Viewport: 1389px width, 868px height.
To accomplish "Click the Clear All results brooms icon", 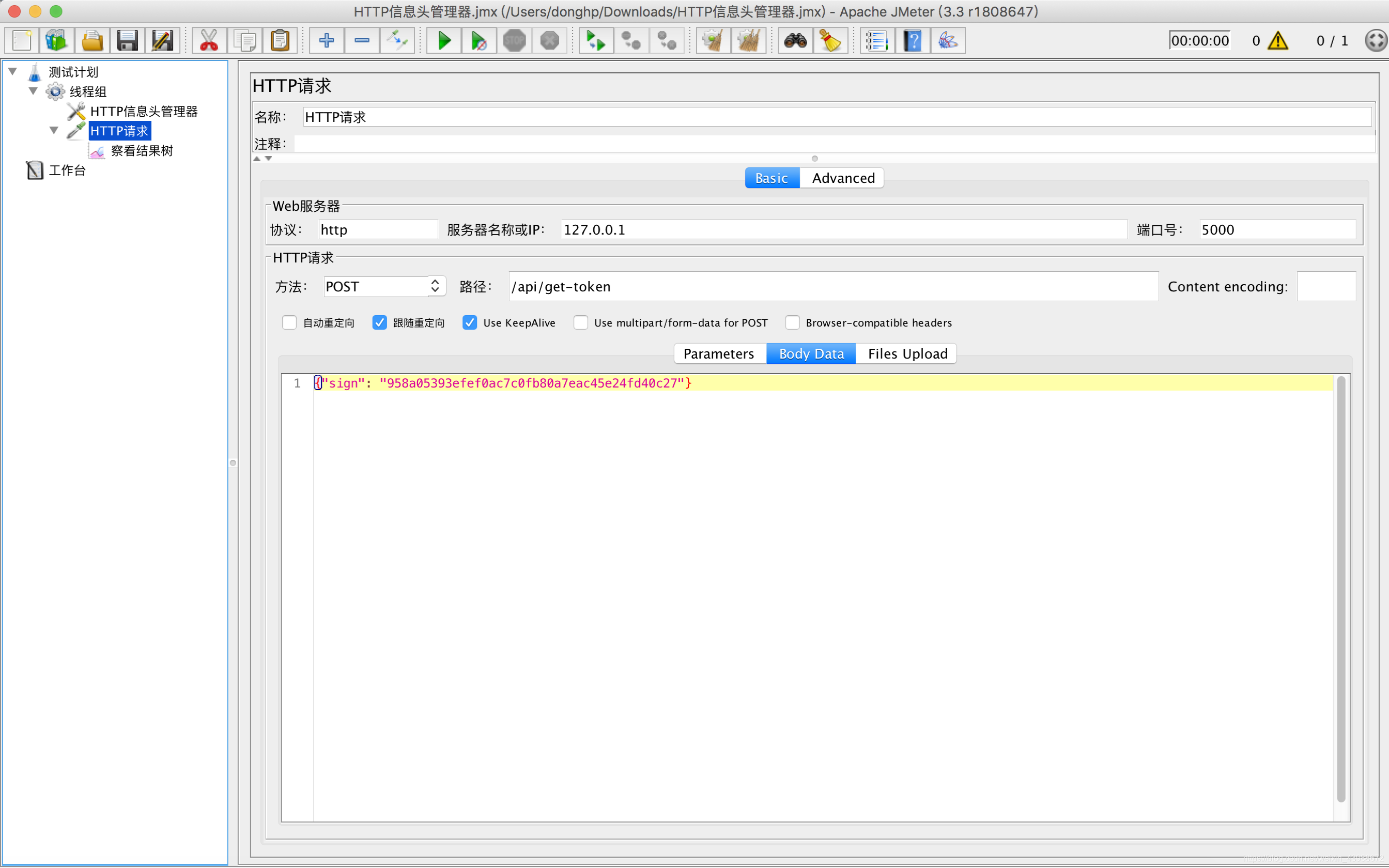I will pos(749,41).
